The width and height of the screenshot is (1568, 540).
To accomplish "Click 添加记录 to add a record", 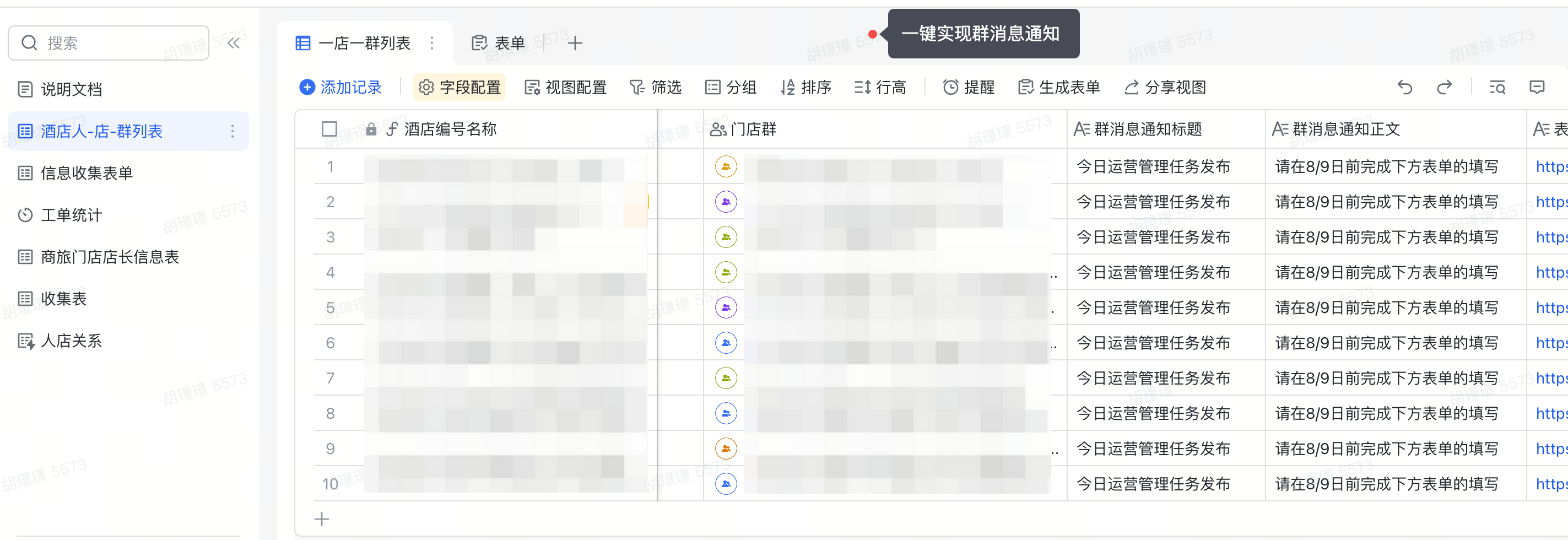I will 340,88.
